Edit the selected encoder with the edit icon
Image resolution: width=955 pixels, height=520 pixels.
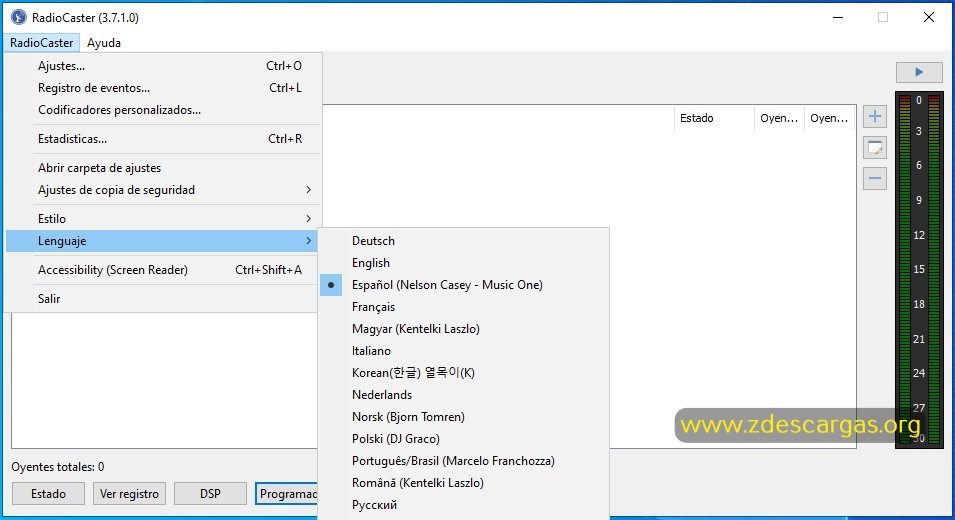(875, 147)
